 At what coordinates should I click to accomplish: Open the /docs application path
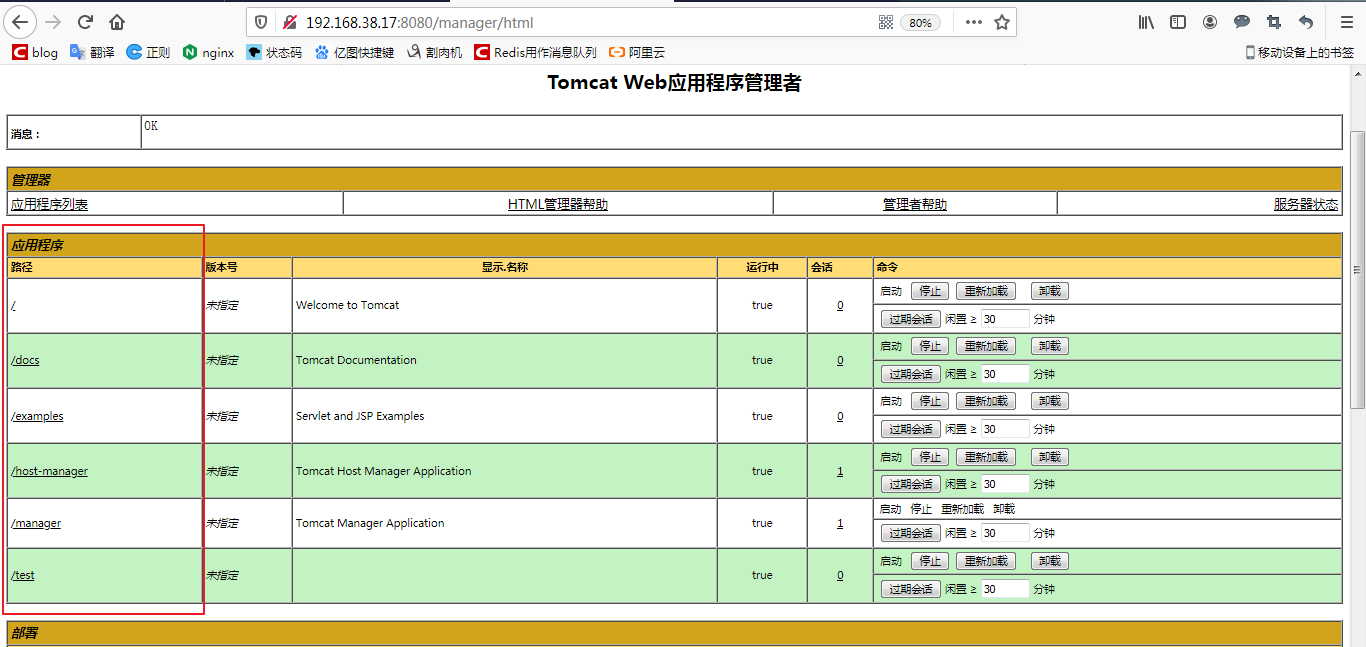point(25,360)
